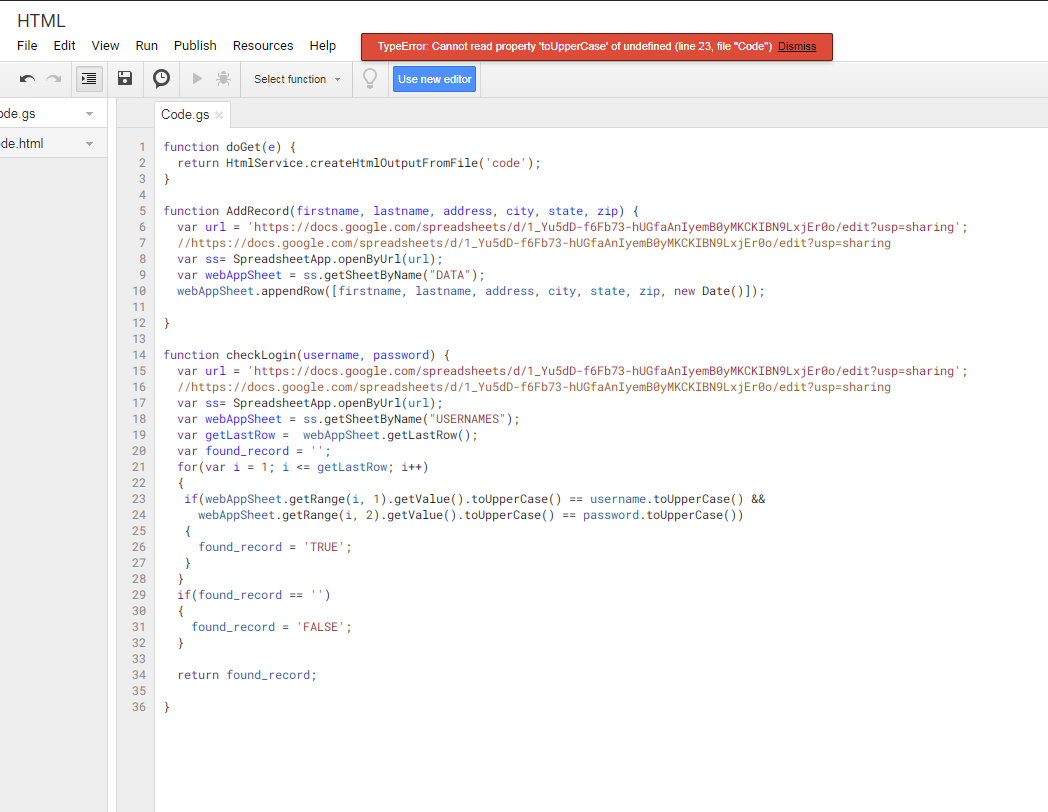Screen dimensions: 1048x812
Task: Run the script with the play icon
Action: point(197,79)
